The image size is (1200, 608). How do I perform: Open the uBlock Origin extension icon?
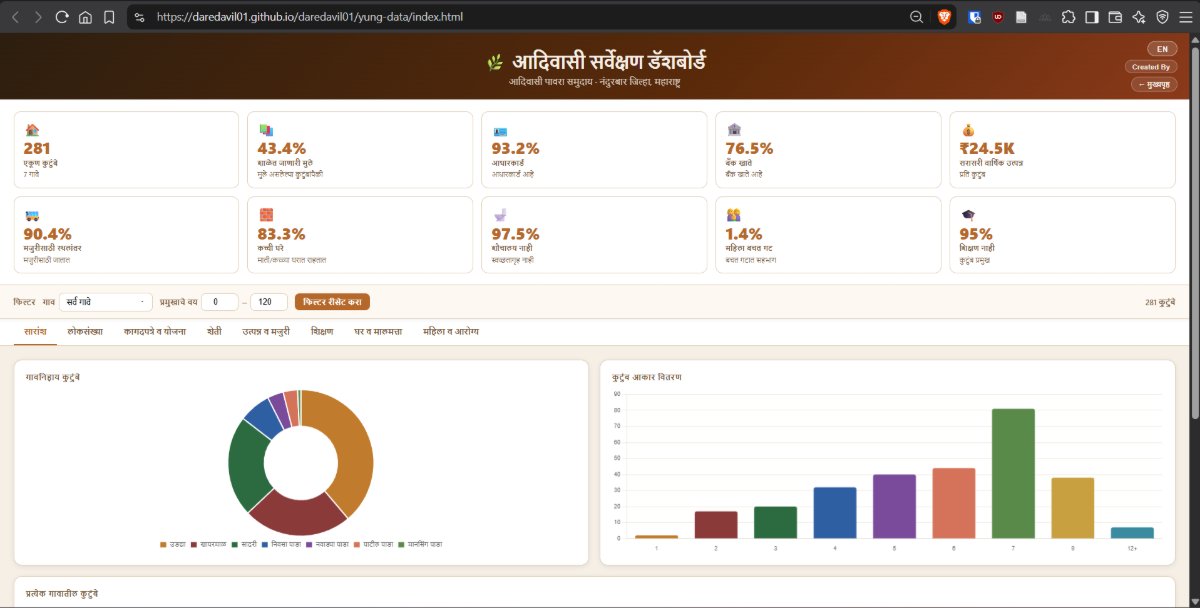click(998, 17)
